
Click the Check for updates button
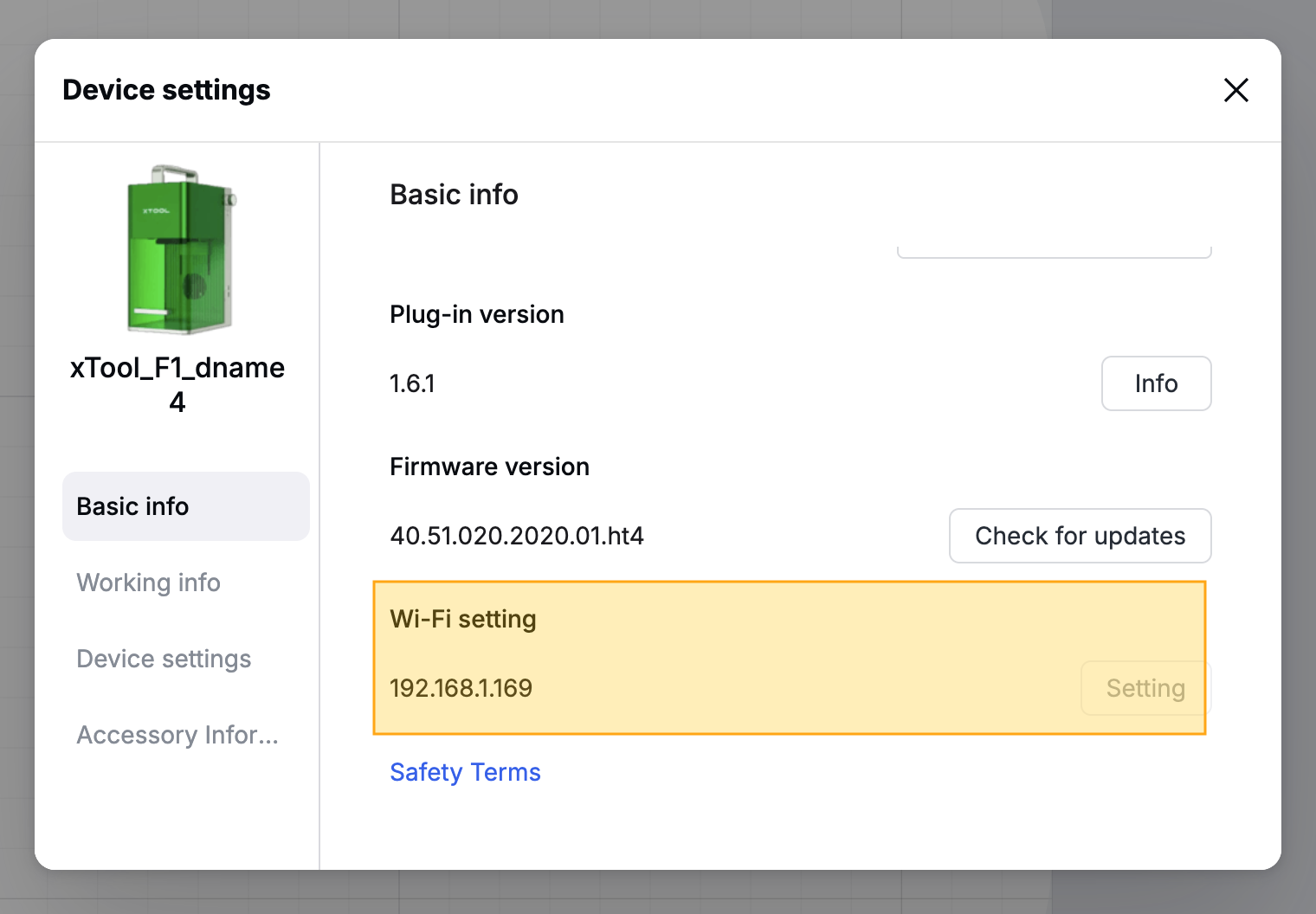click(1080, 536)
